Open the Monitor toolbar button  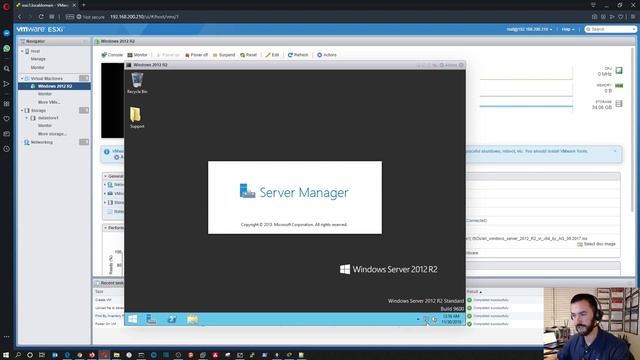pyautogui.click(x=137, y=55)
